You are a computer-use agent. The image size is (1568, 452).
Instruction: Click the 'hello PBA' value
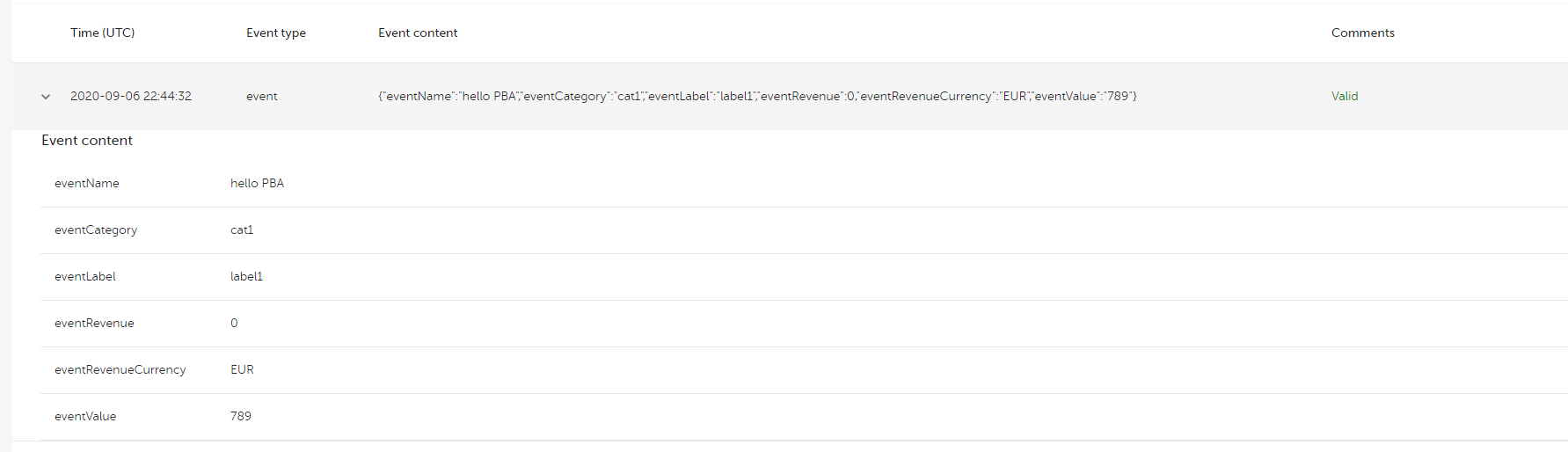[257, 183]
